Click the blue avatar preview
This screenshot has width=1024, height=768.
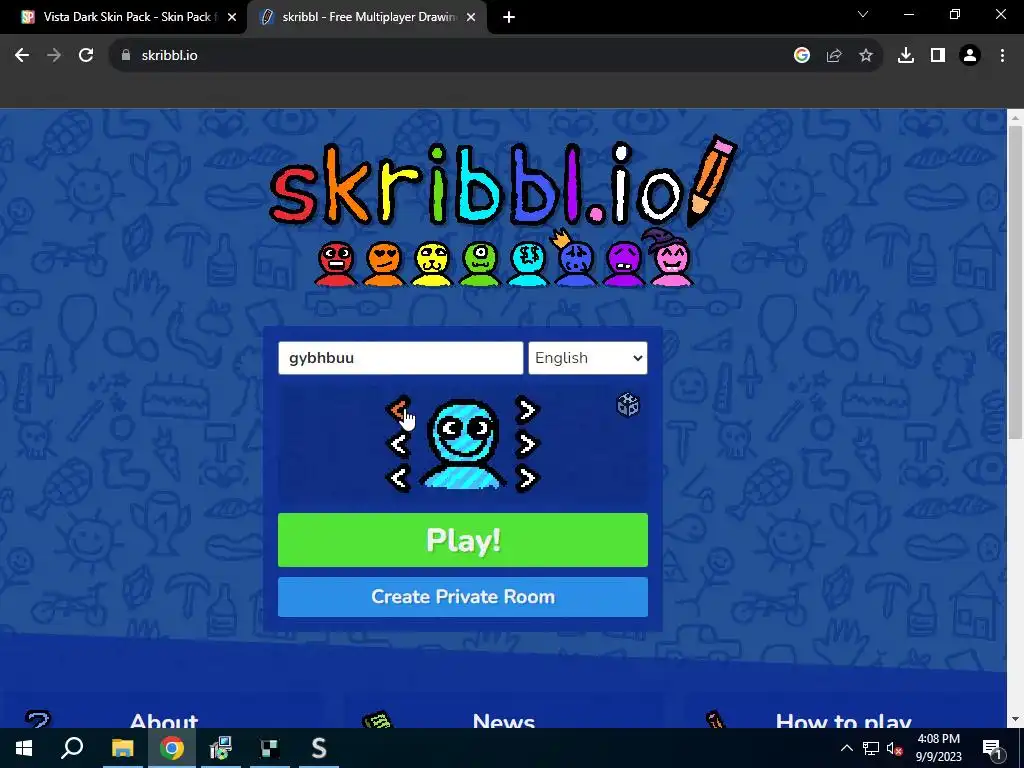pyautogui.click(x=463, y=444)
